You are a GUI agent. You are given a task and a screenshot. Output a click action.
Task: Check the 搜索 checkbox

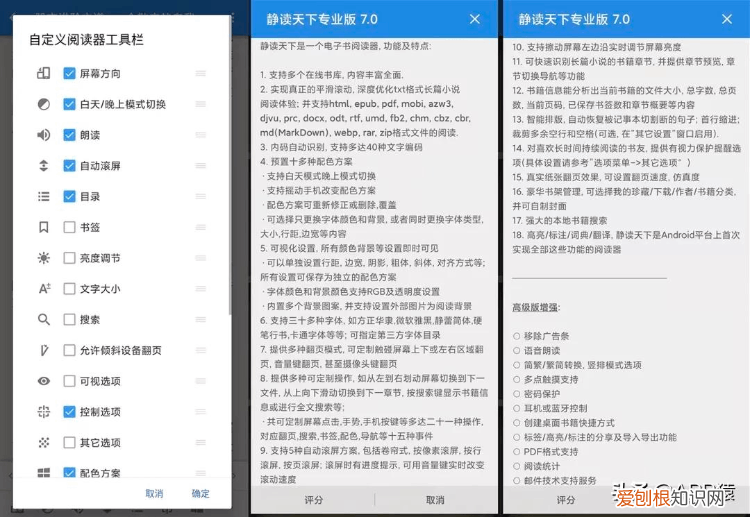[69, 319]
